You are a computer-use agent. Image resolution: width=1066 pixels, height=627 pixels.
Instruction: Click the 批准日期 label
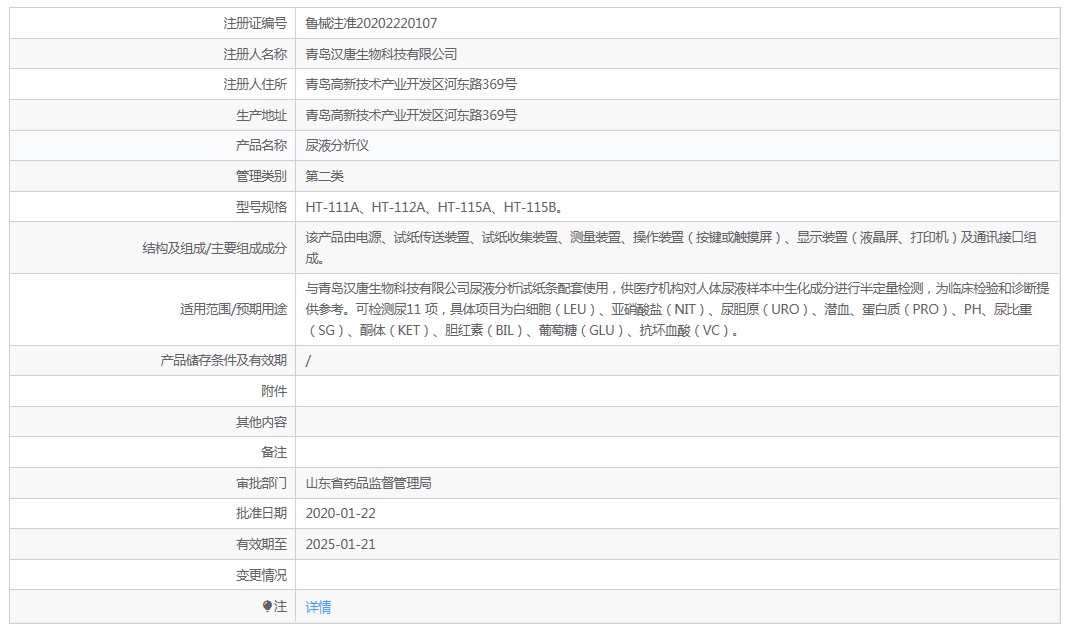(261, 513)
